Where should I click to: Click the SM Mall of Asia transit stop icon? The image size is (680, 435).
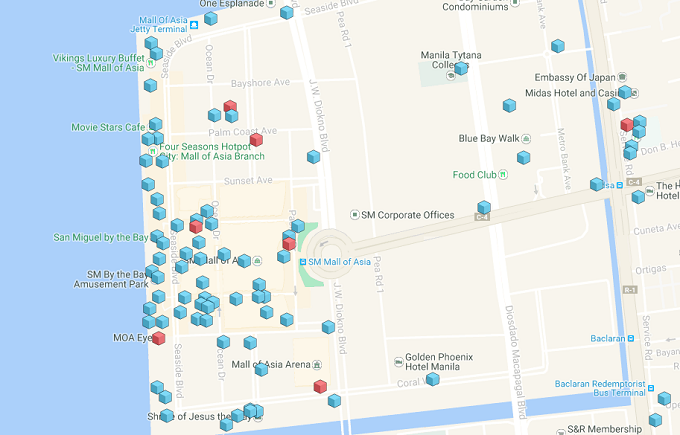pyautogui.click(x=303, y=262)
